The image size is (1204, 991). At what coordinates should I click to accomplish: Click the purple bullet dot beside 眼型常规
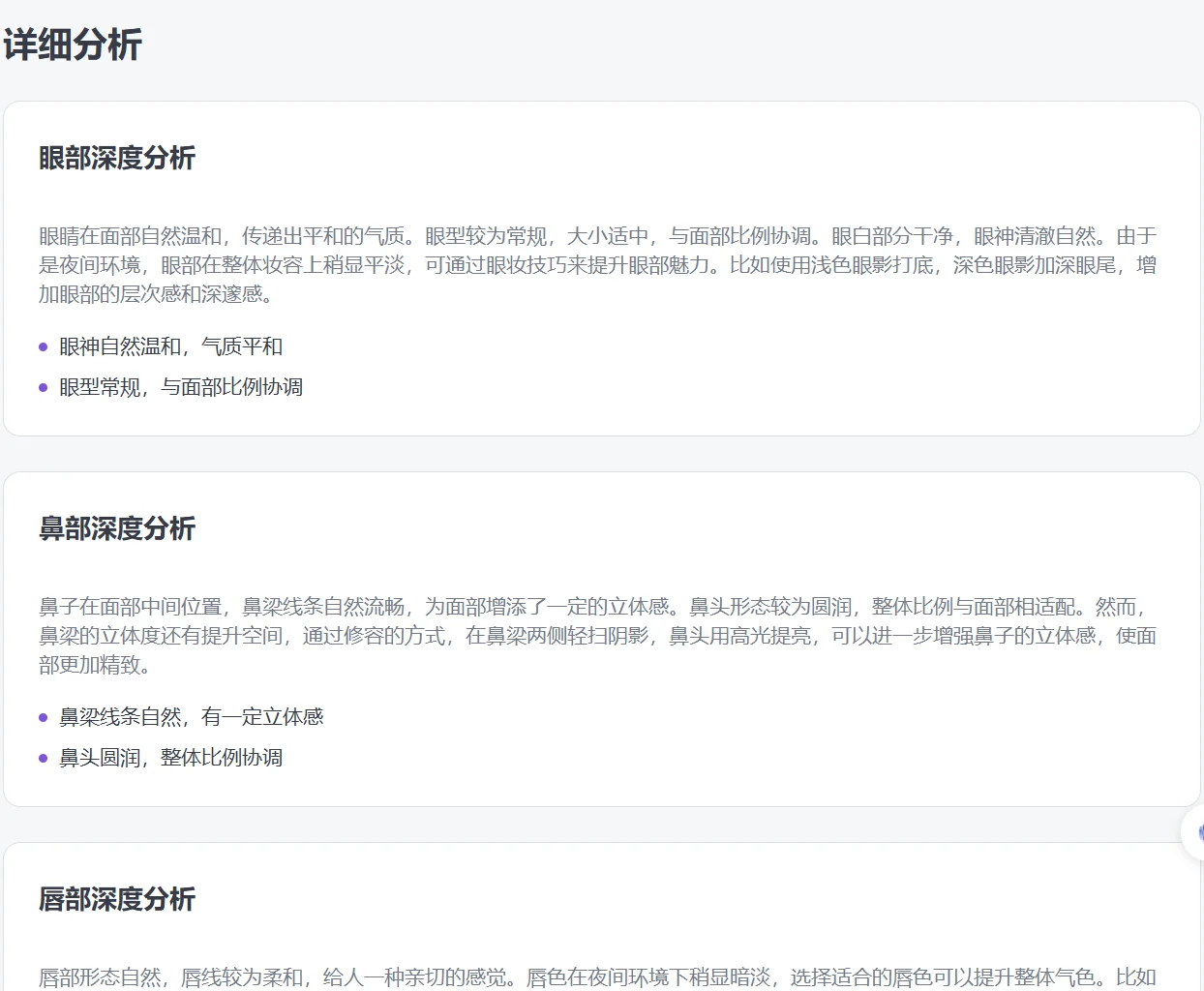point(42,387)
